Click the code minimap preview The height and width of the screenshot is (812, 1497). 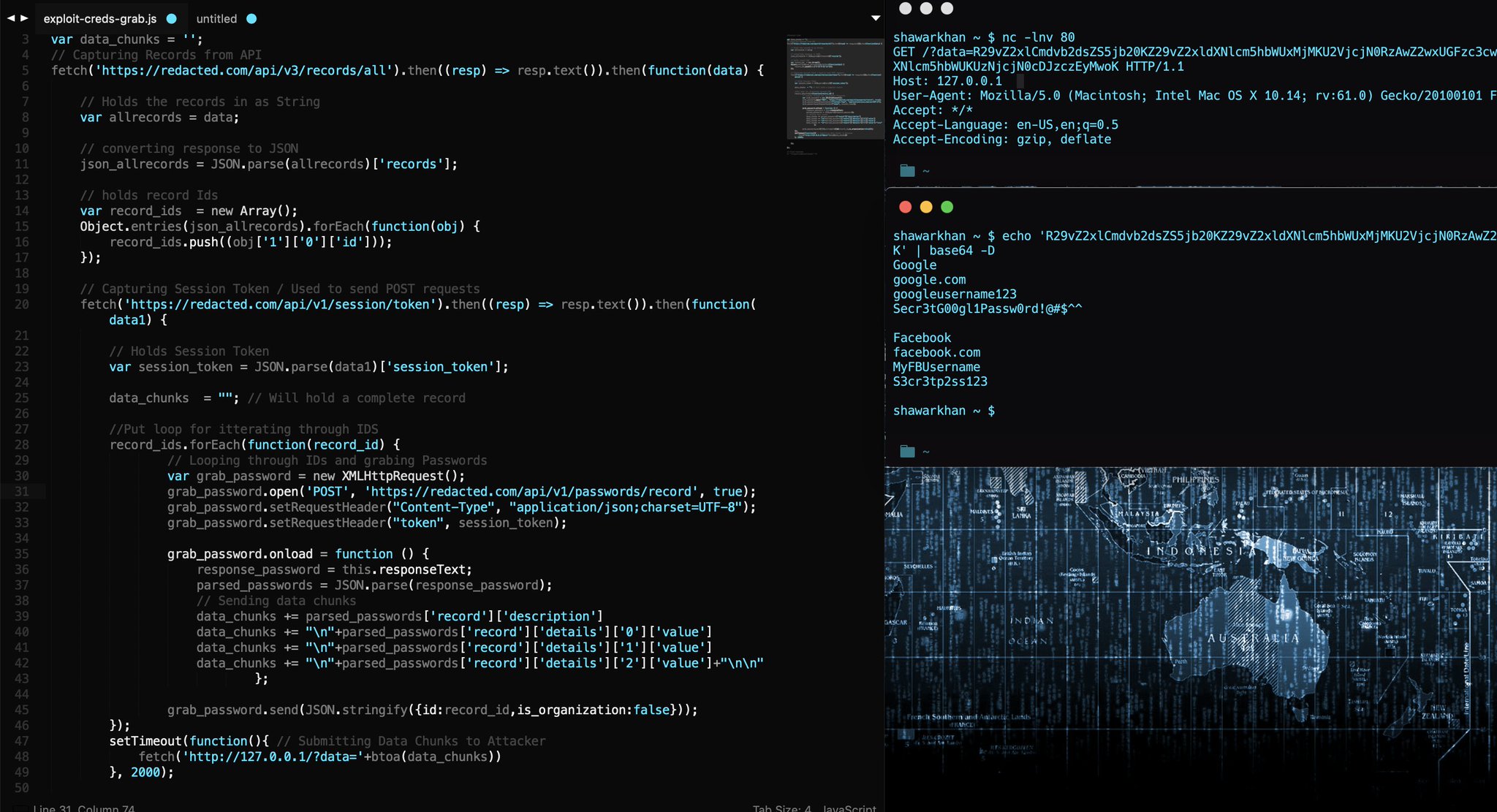(834, 88)
